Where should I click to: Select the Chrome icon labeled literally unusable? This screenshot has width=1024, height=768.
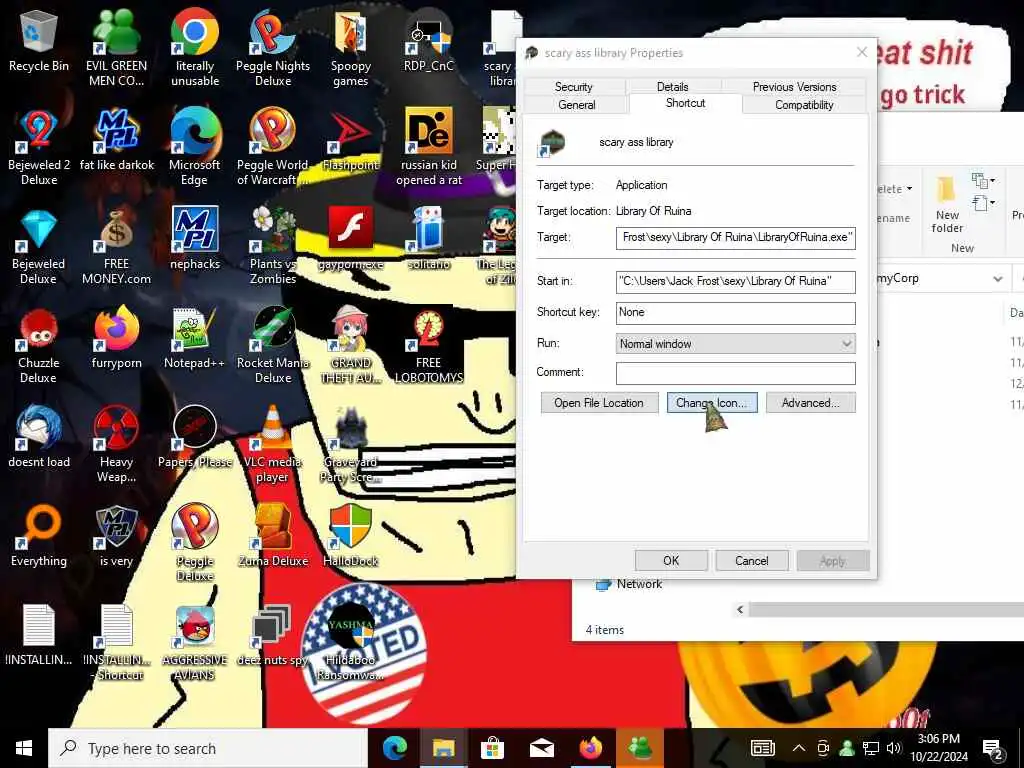tap(195, 46)
